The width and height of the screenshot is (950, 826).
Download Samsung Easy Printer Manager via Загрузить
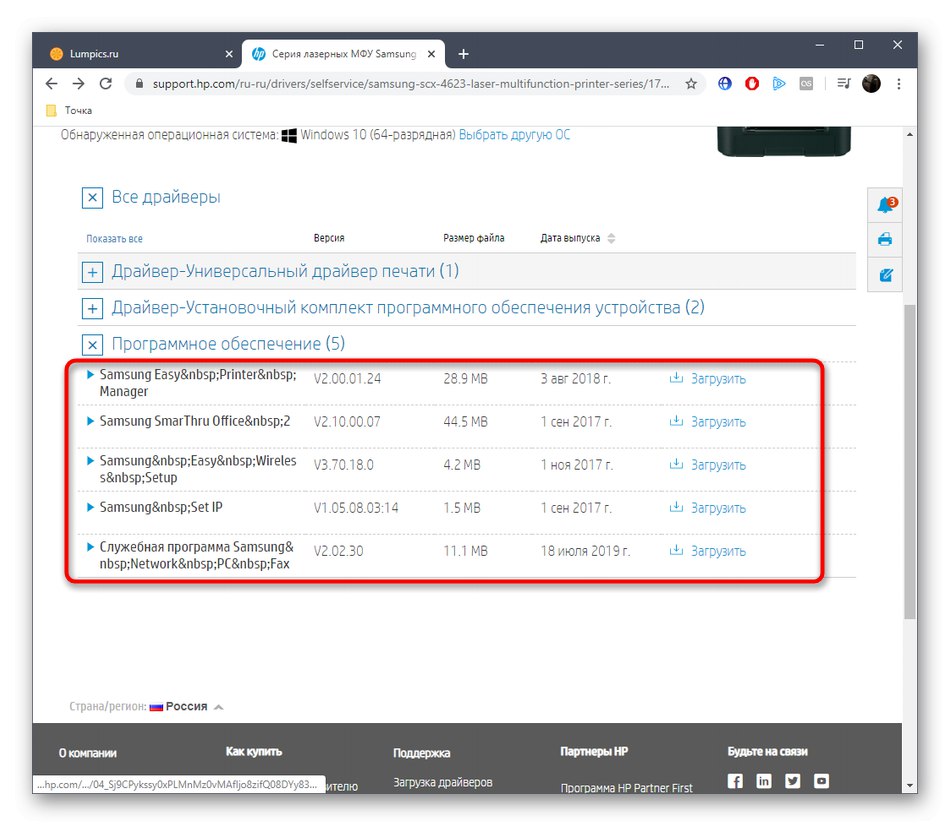708,379
